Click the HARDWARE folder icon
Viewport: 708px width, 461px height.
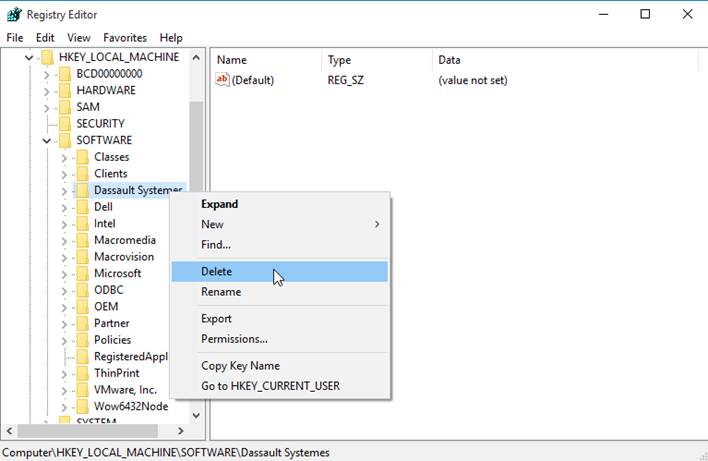coord(65,91)
